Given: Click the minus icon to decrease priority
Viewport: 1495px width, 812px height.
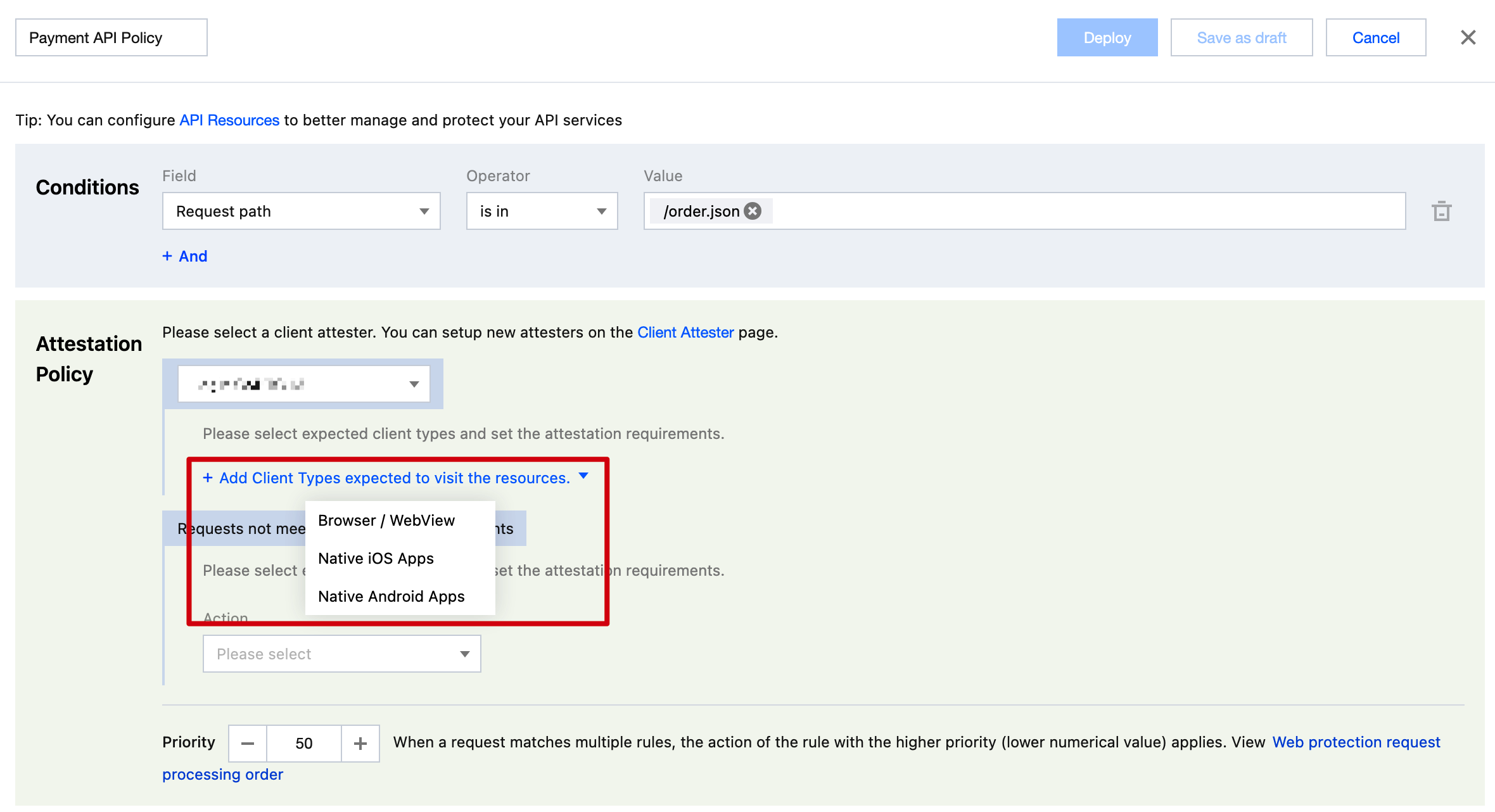Looking at the screenshot, I should pos(248,743).
